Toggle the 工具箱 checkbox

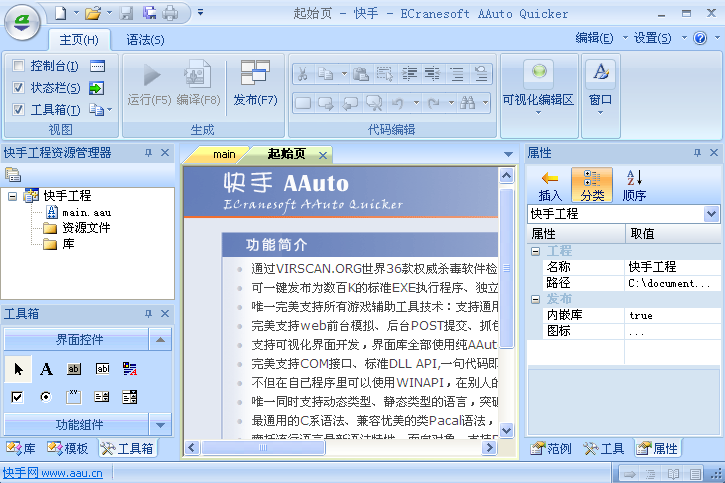19,110
